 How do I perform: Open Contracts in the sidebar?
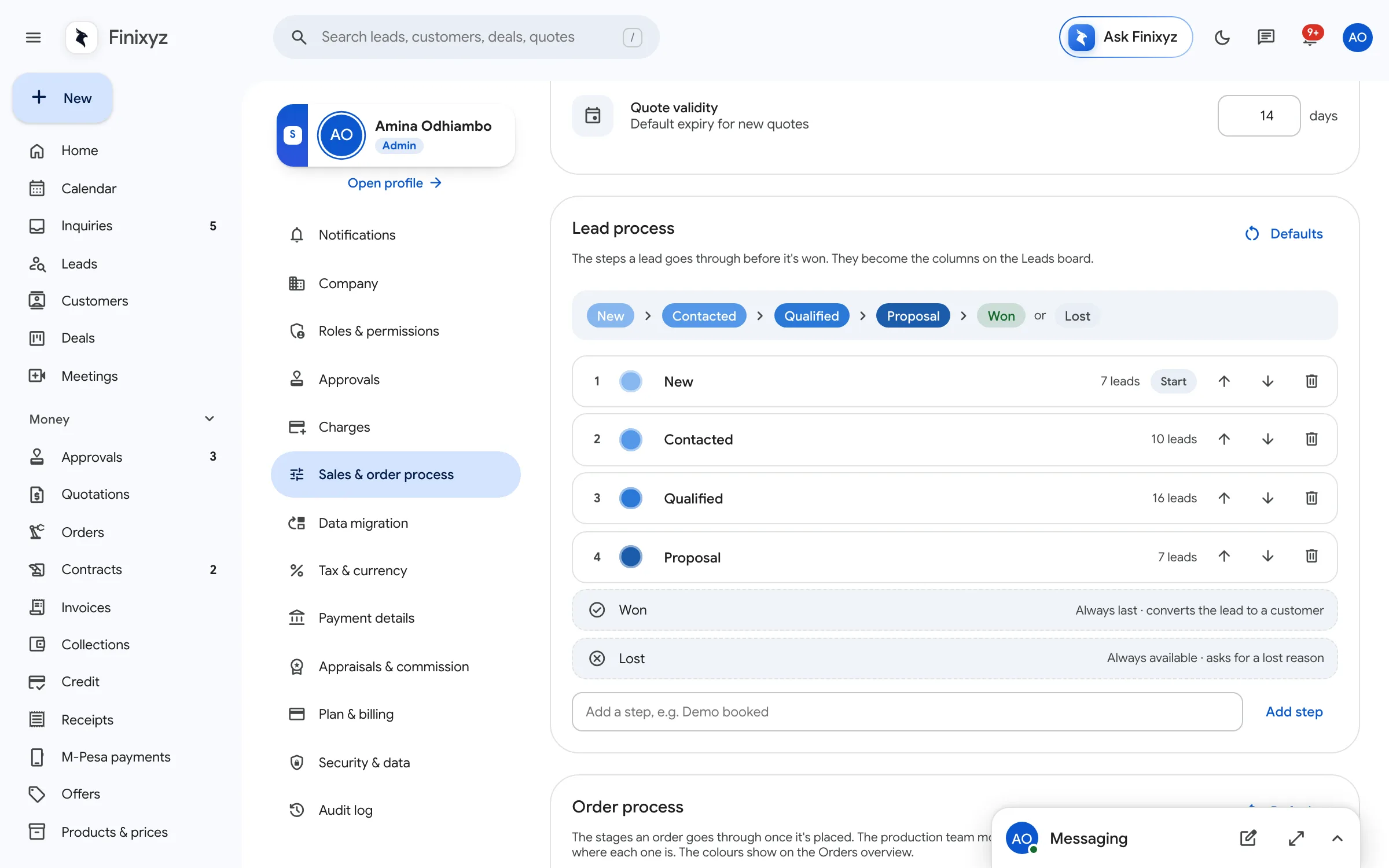click(x=123, y=569)
